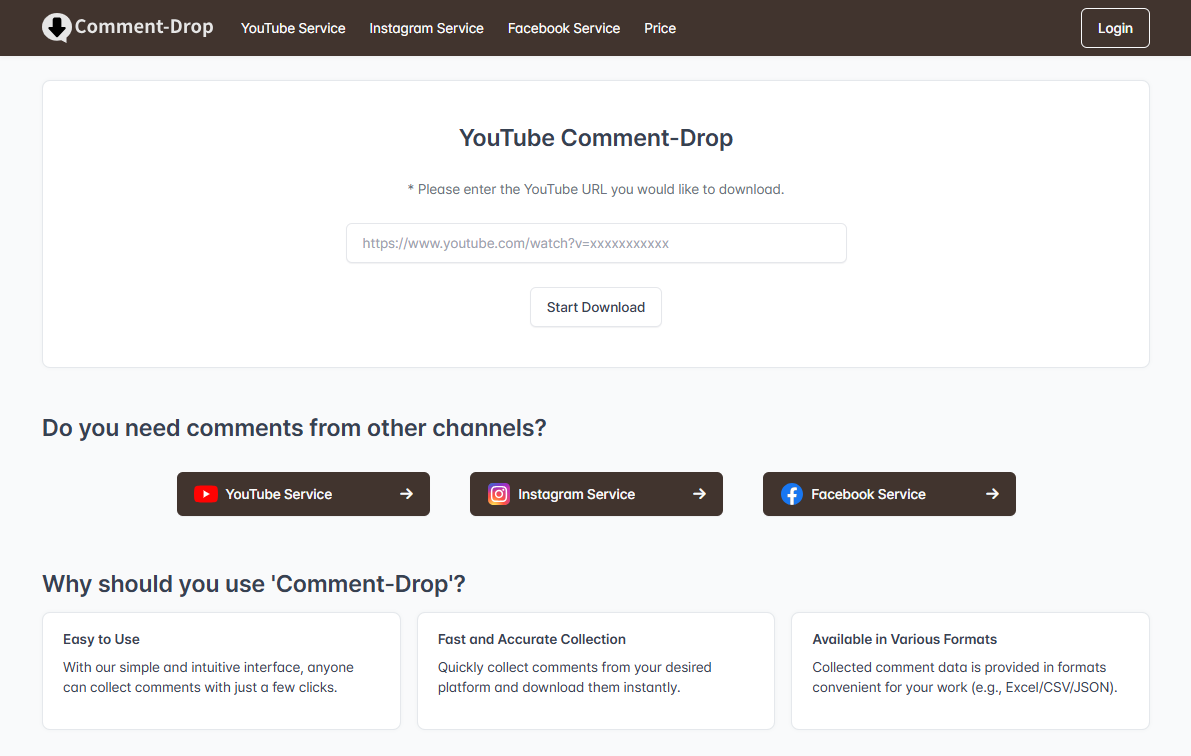Click the 'Why should you use Comment-Drop' heading

click(x=254, y=584)
